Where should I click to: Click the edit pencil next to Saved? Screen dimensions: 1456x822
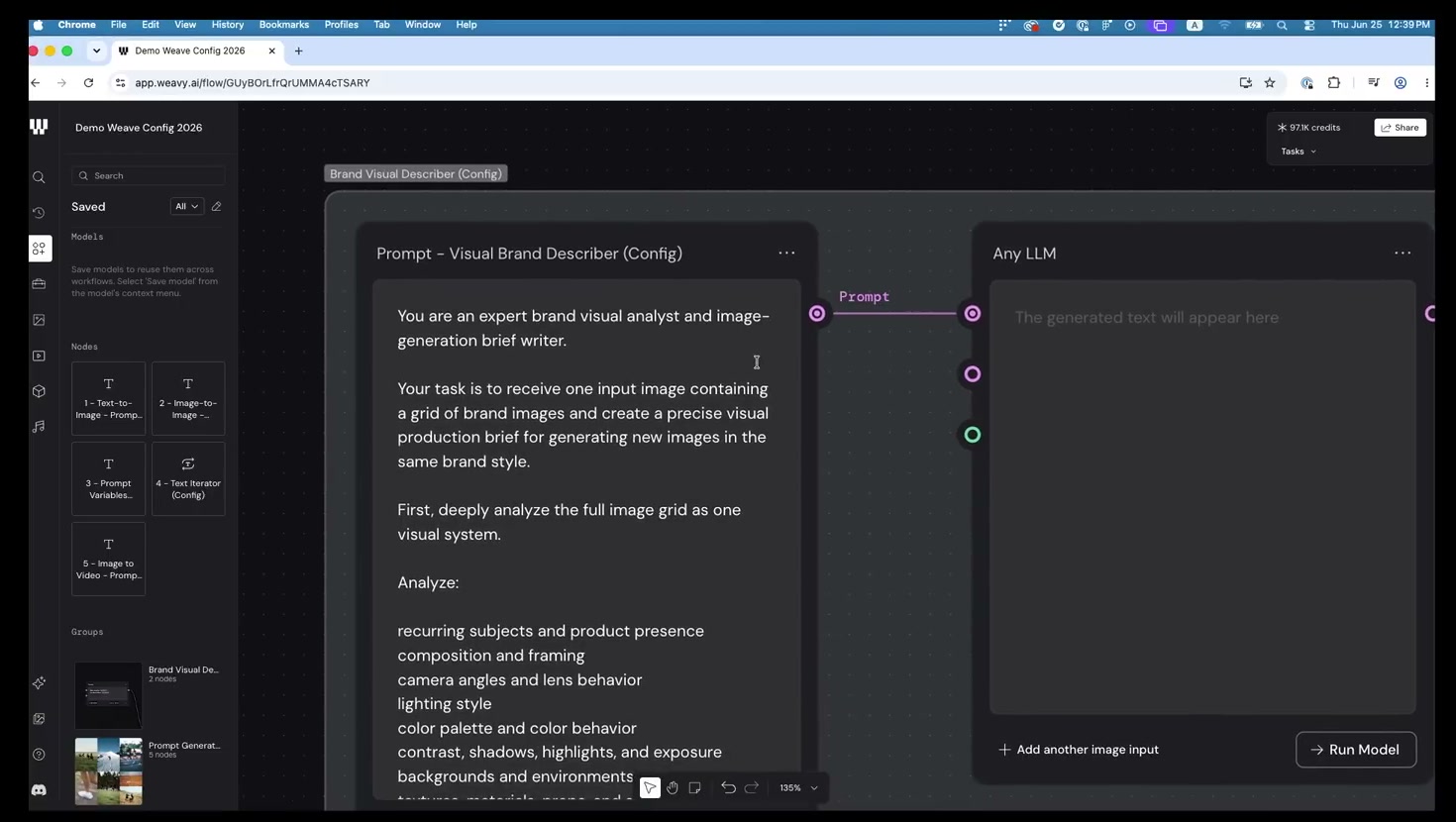coord(216,207)
